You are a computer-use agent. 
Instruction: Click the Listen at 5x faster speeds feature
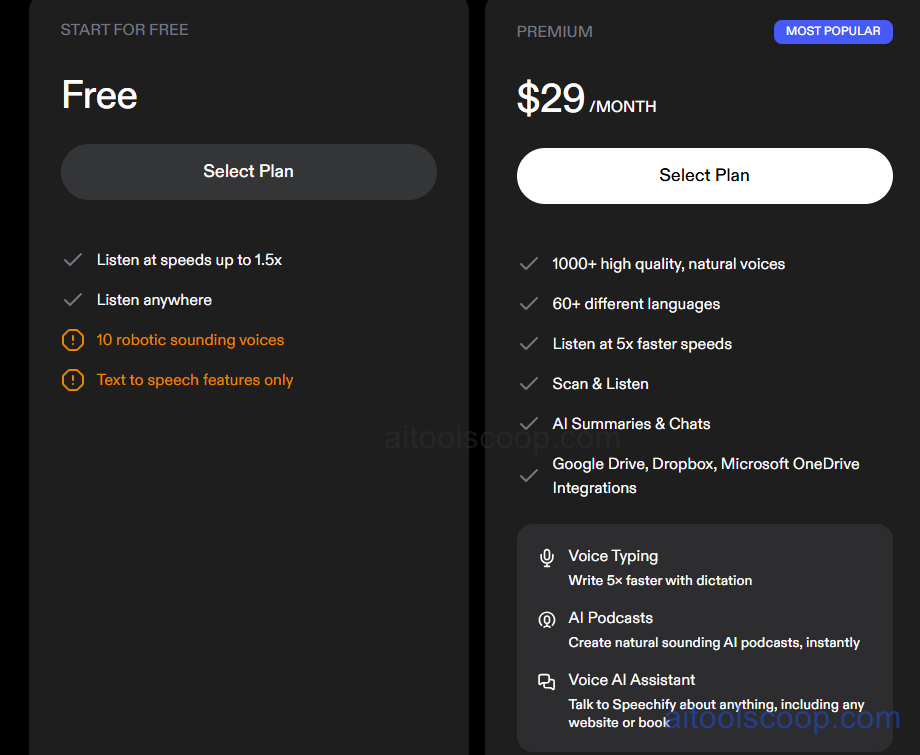pos(641,344)
